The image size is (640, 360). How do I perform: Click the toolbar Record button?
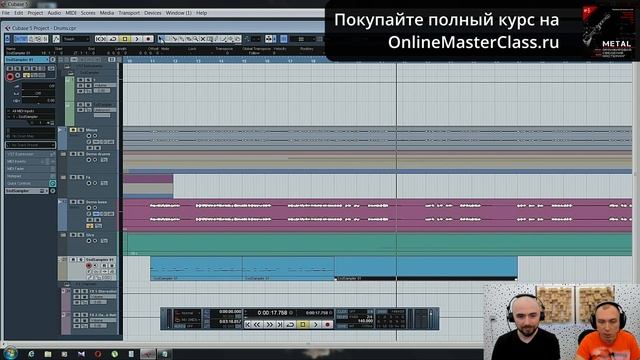click(148, 39)
